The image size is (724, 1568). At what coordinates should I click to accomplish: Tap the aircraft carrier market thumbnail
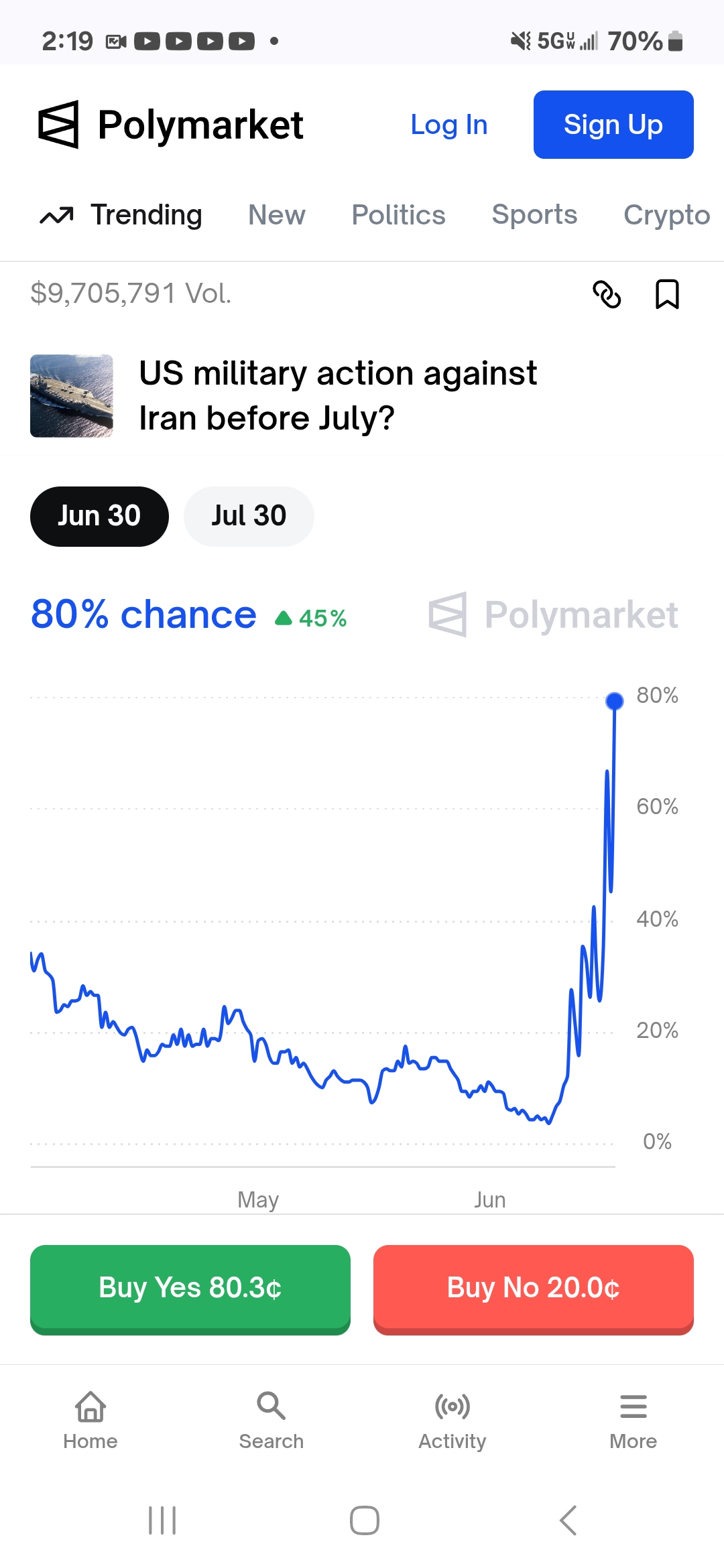point(72,396)
